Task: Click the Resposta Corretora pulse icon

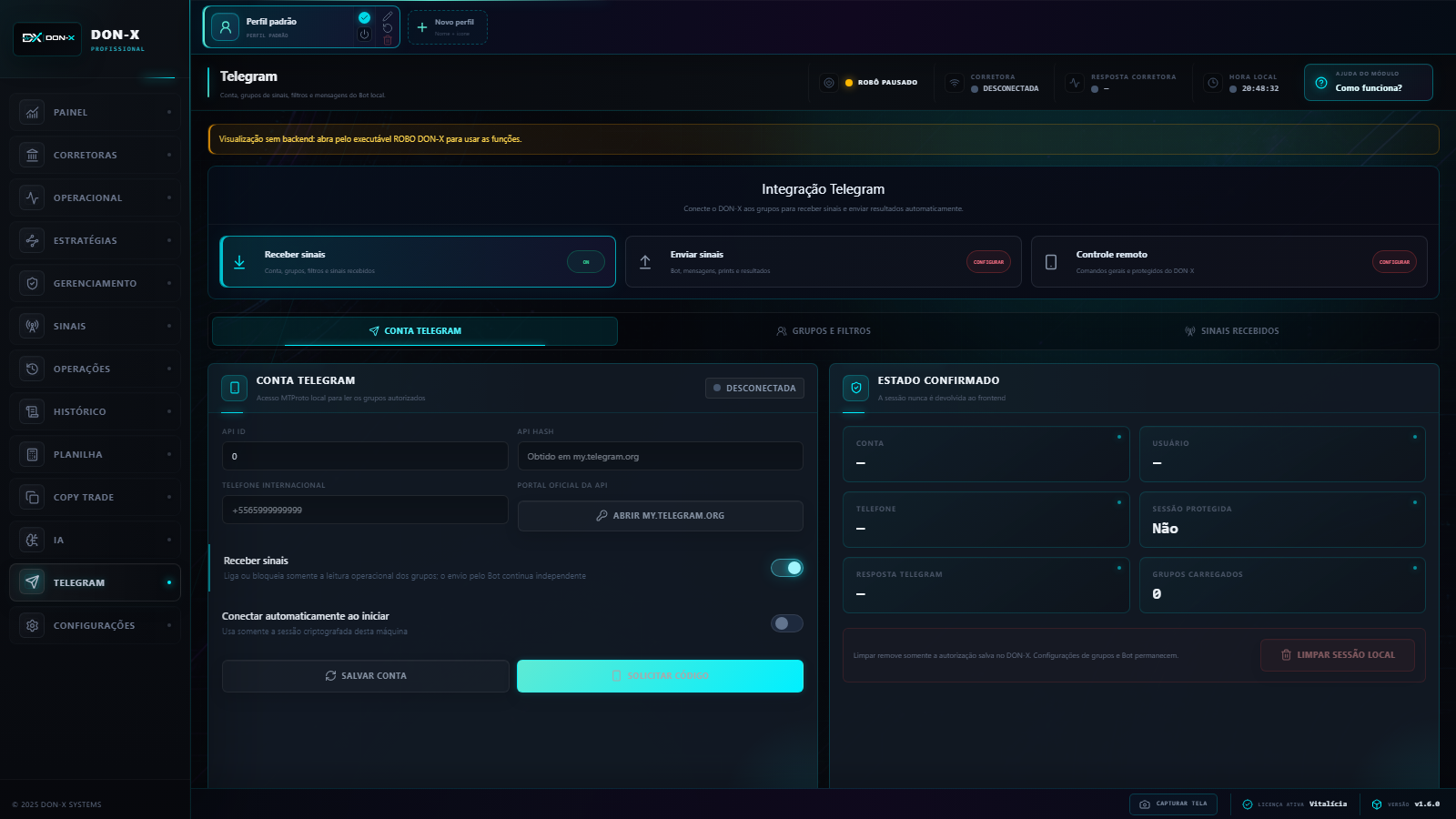Action: point(1075,83)
